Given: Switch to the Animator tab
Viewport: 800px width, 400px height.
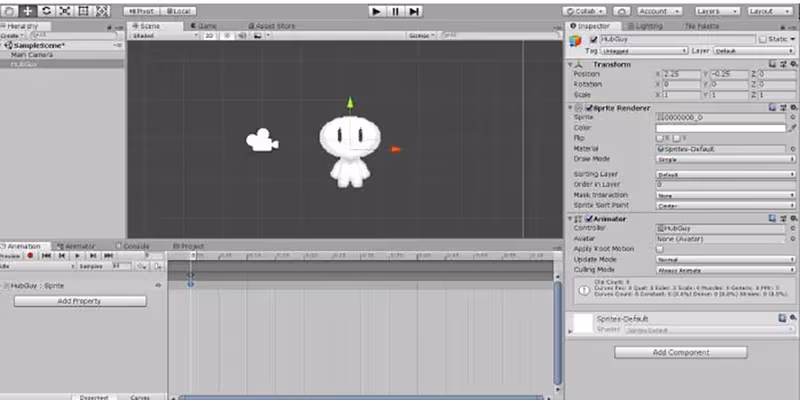Looking at the screenshot, I should [x=77, y=246].
